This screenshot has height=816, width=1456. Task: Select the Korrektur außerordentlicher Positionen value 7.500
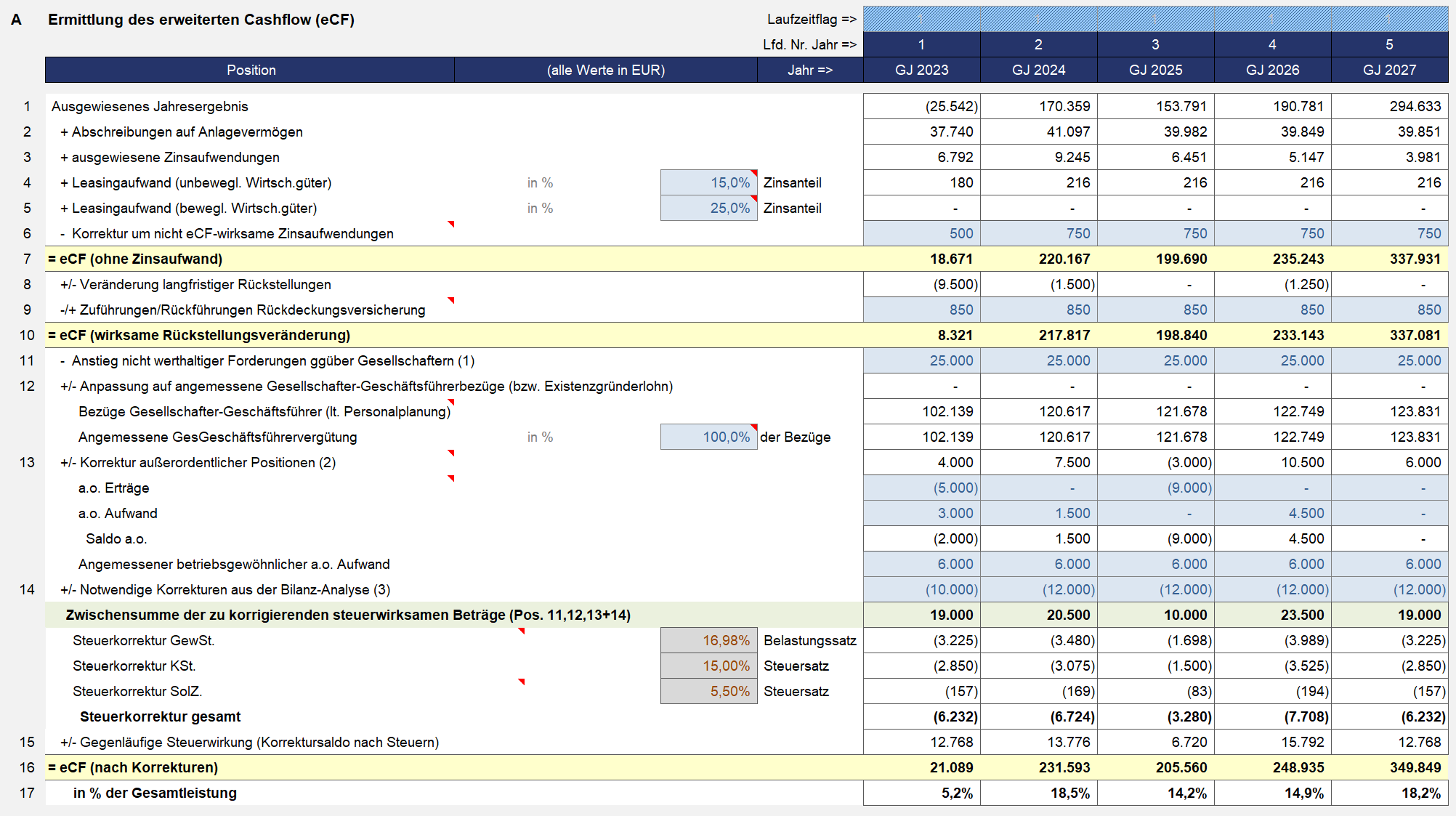(1038, 462)
